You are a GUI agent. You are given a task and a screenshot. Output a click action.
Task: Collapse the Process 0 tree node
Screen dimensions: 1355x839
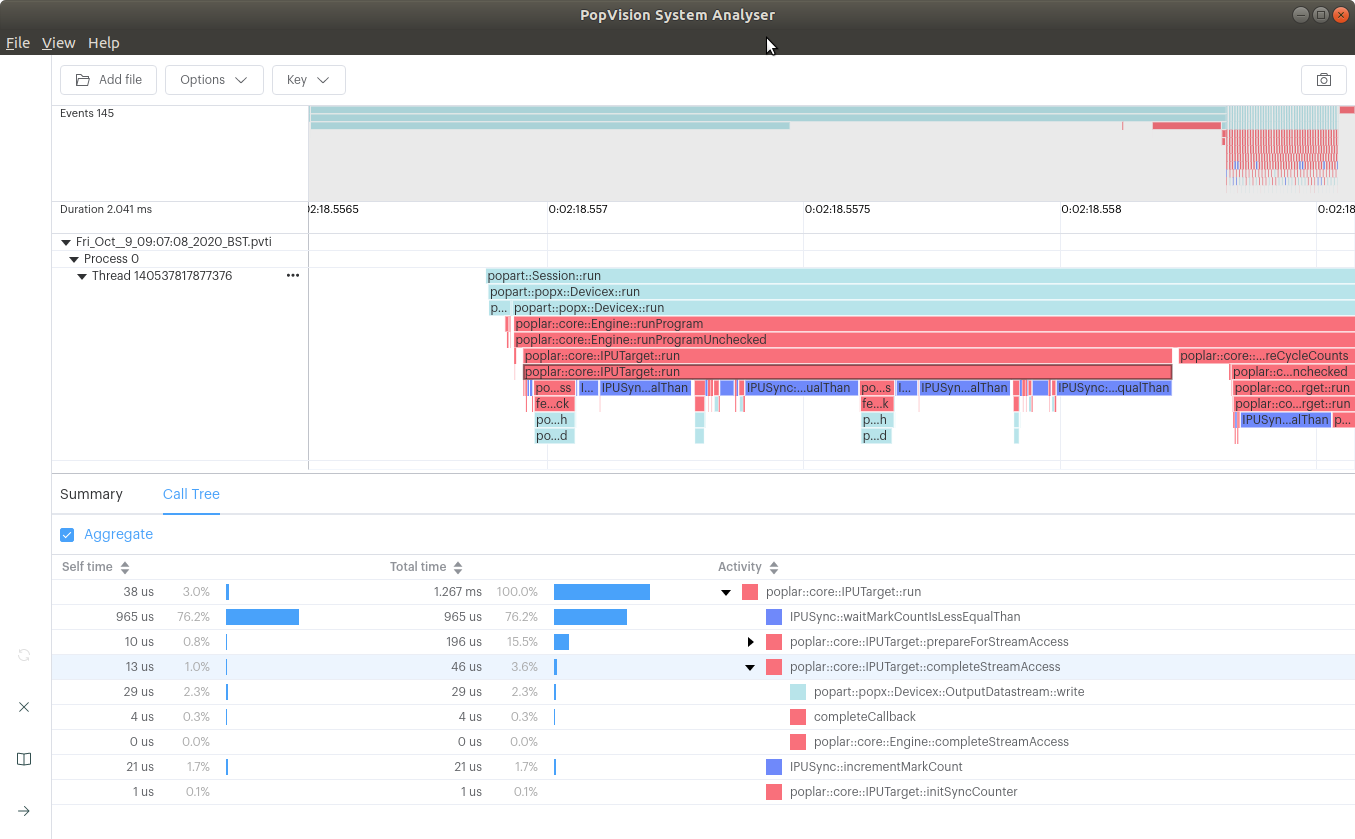(74, 259)
